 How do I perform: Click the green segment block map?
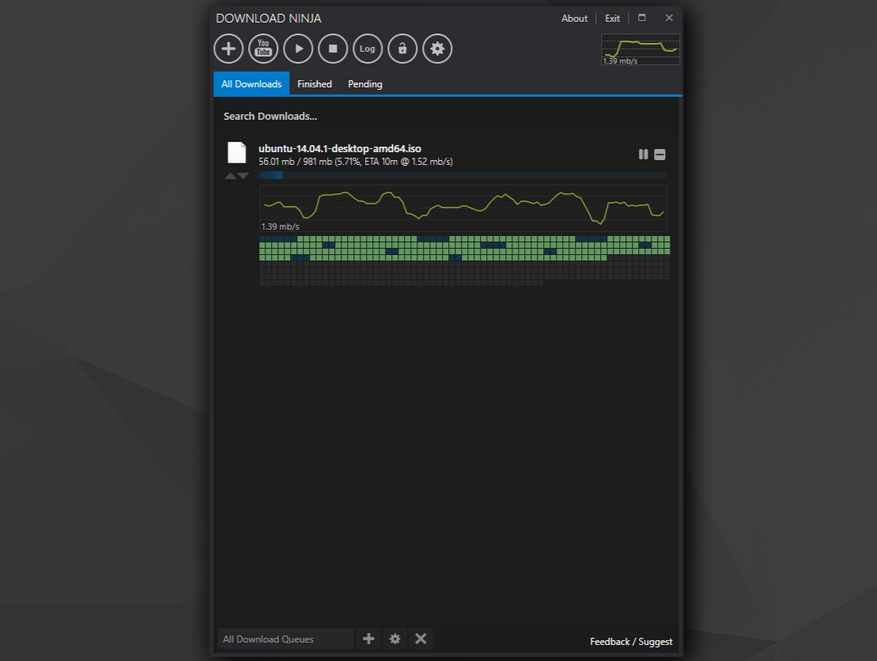pyautogui.click(x=464, y=261)
